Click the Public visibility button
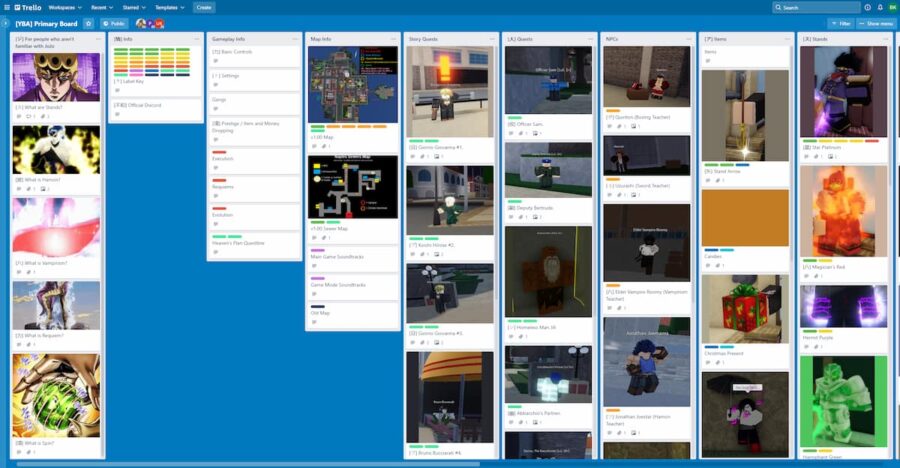 point(114,24)
